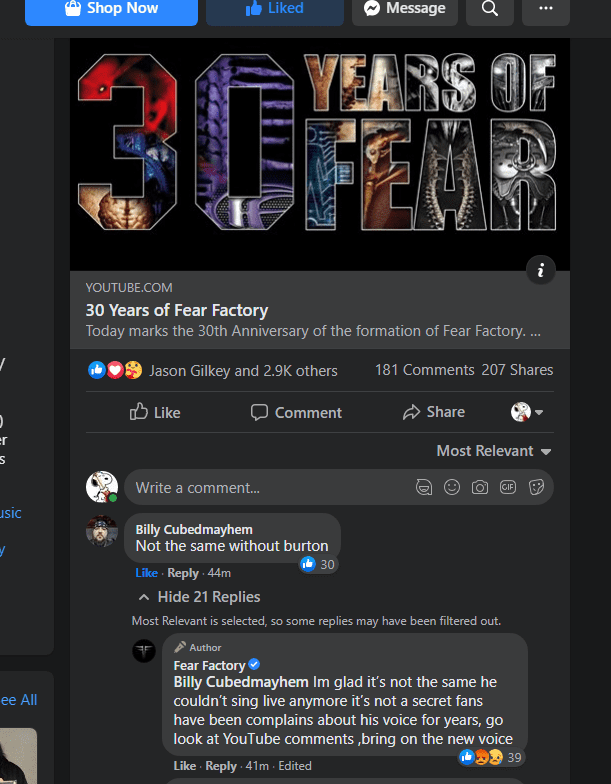Click the Write a comment field
Viewport: 611px width, 784px height.
270,487
